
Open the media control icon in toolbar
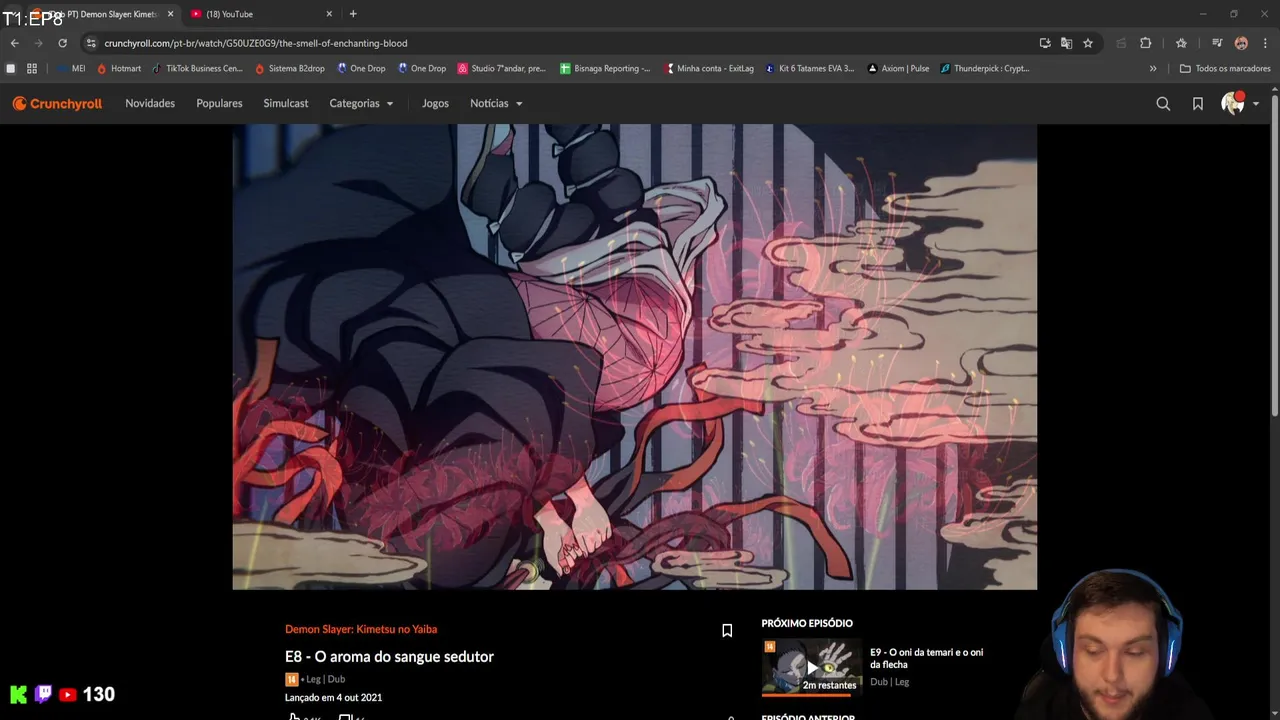click(x=1217, y=43)
